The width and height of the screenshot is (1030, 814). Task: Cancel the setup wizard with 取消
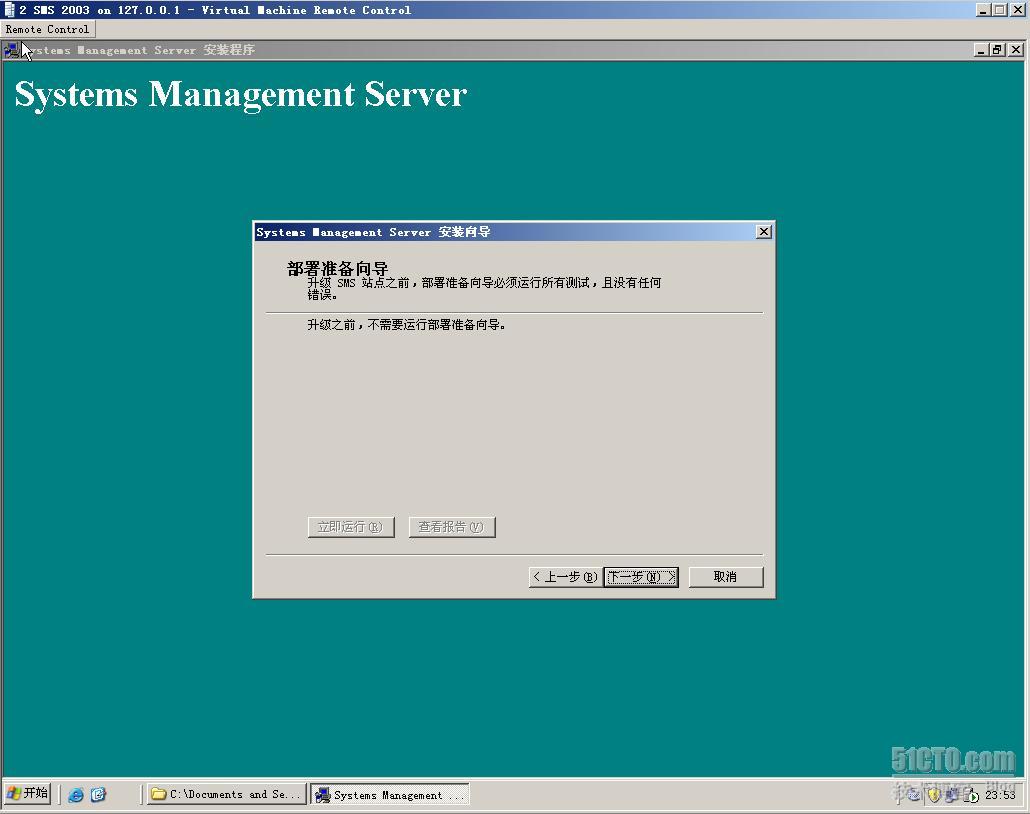pos(725,577)
